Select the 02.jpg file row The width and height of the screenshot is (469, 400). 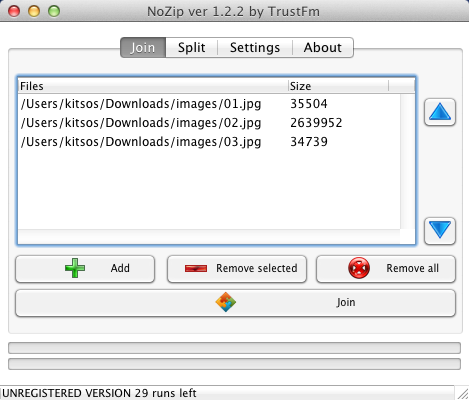[x=209, y=123]
